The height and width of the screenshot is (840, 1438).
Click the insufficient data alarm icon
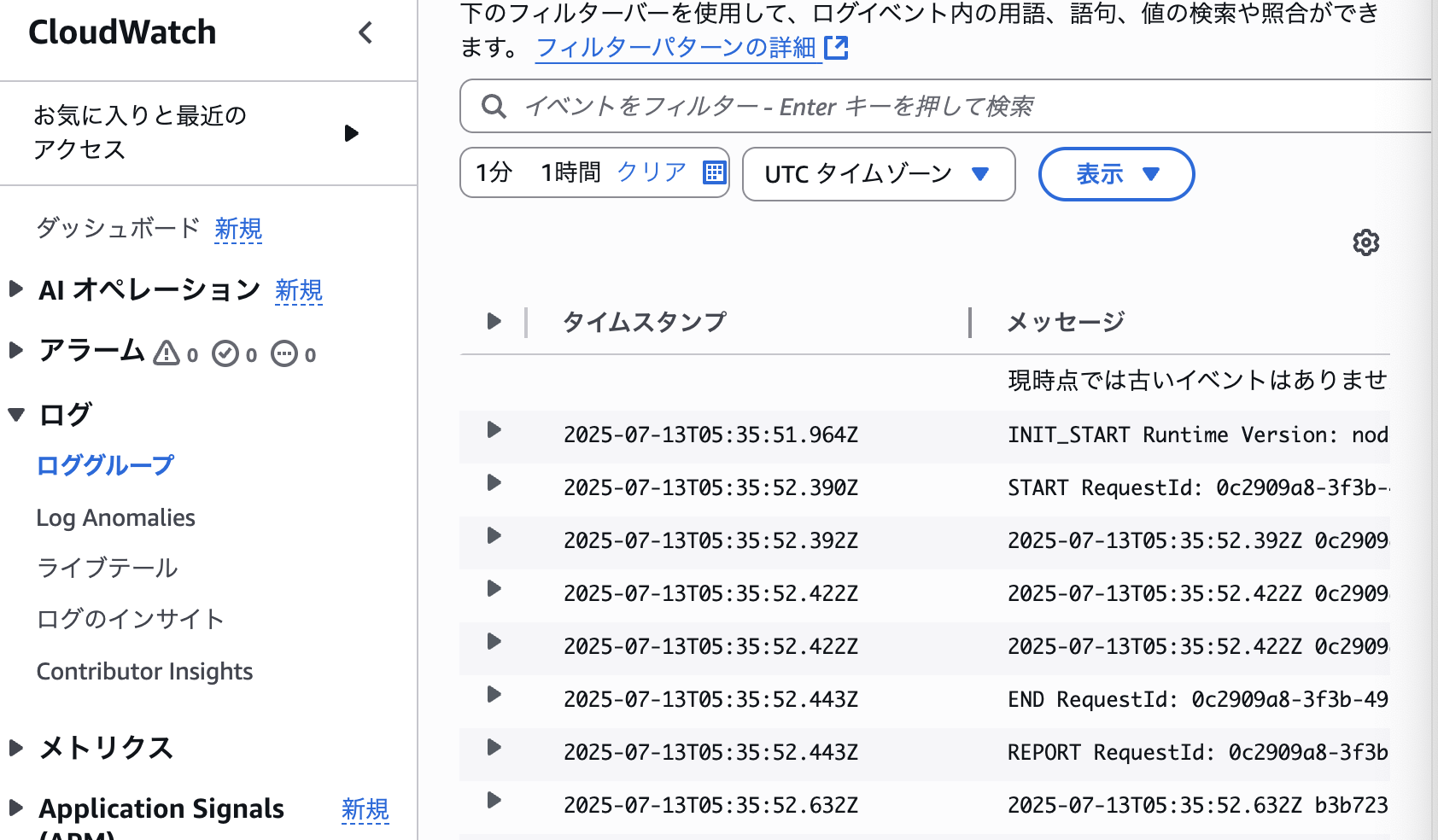coord(284,353)
